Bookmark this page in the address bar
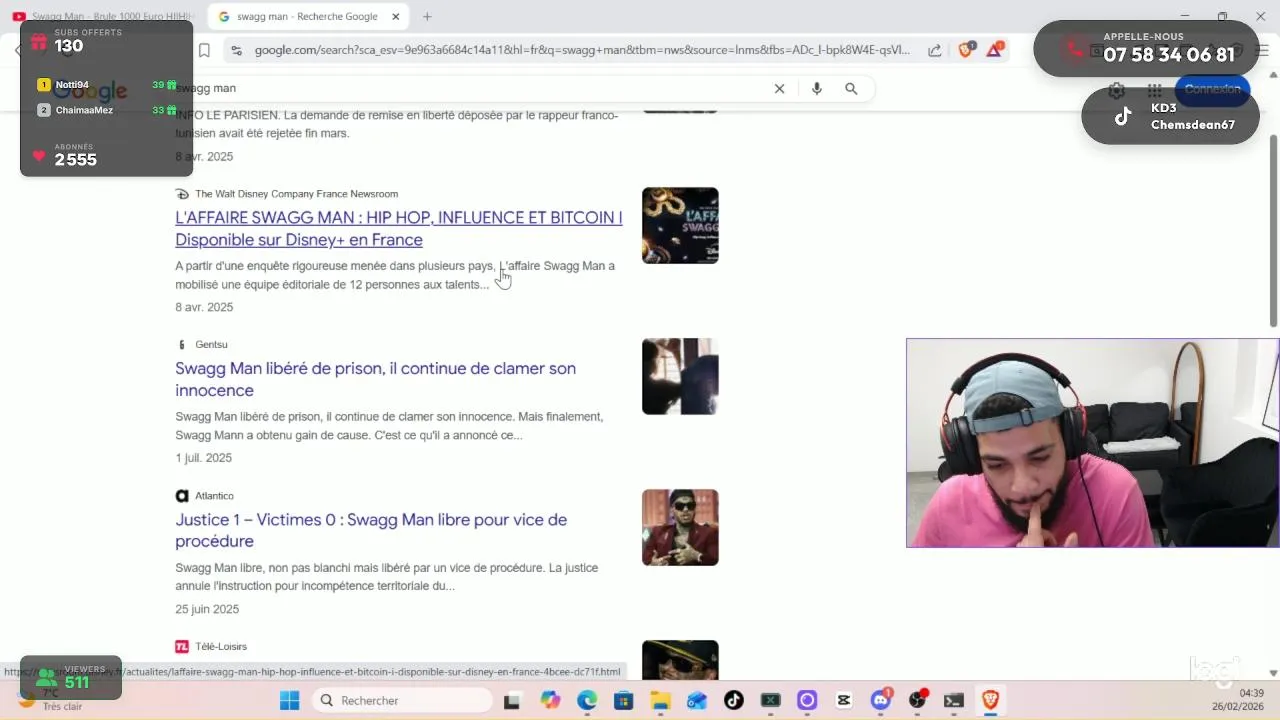 pos(204,50)
